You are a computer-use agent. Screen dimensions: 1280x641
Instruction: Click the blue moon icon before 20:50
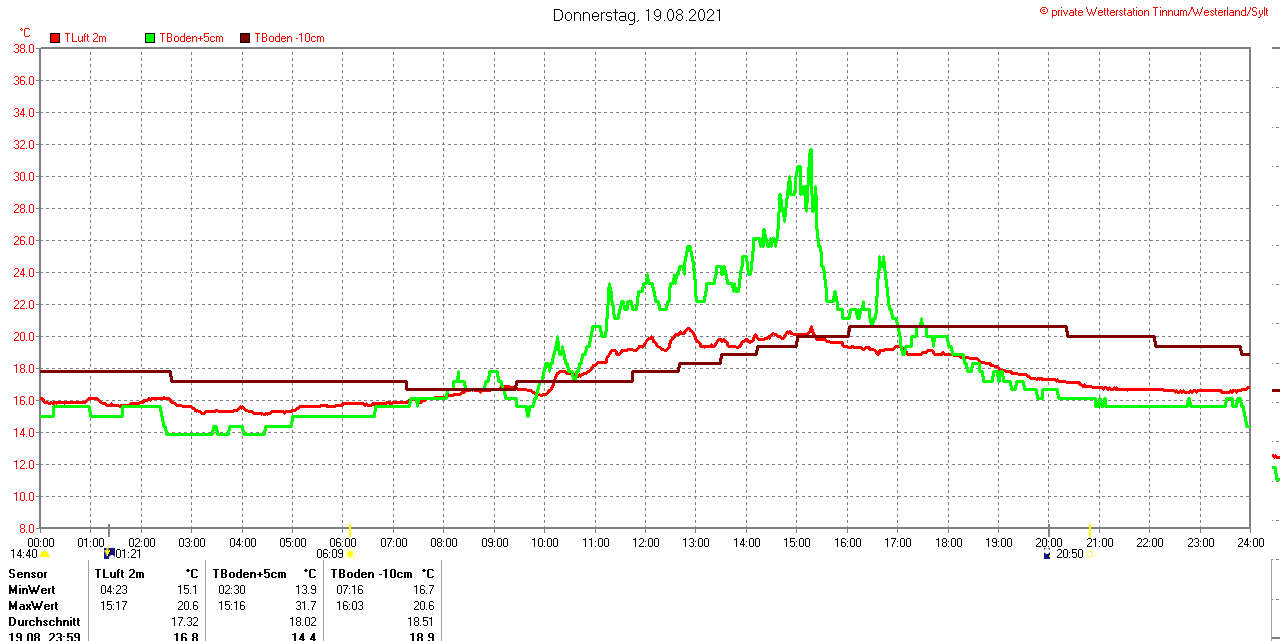(1047, 553)
